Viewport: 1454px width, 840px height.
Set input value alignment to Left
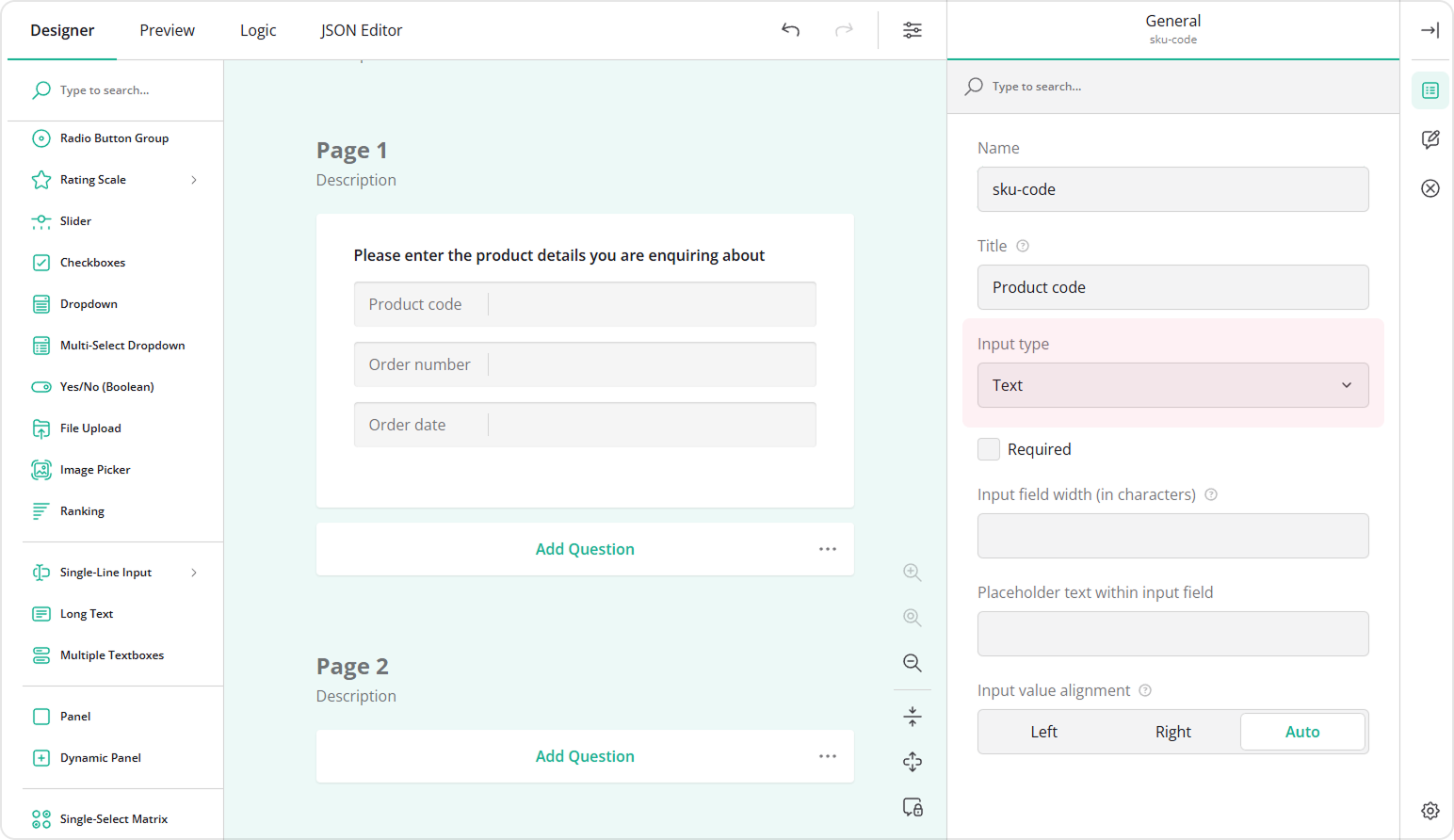click(1043, 732)
